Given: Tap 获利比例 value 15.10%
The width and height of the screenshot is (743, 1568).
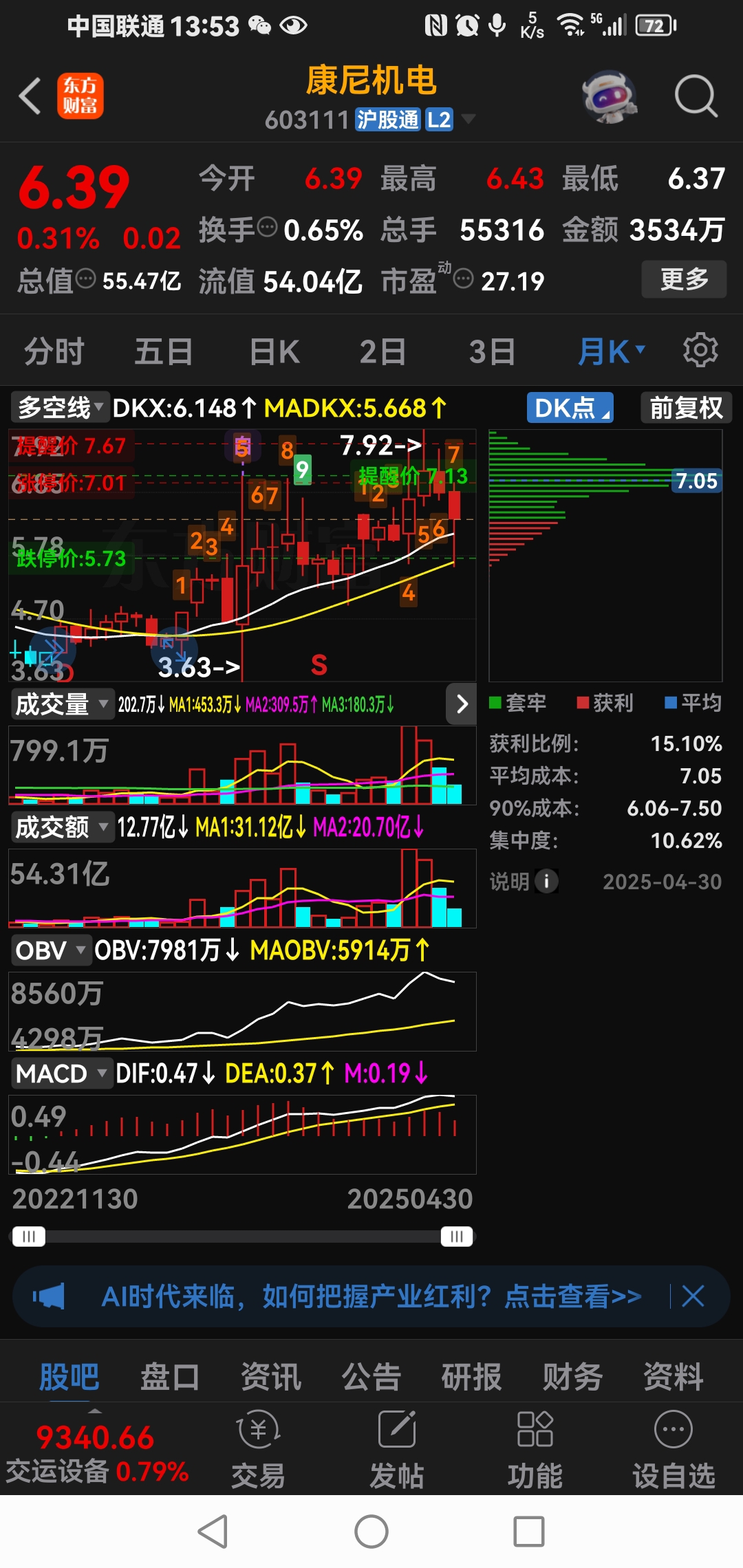Looking at the screenshot, I should pos(687,743).
